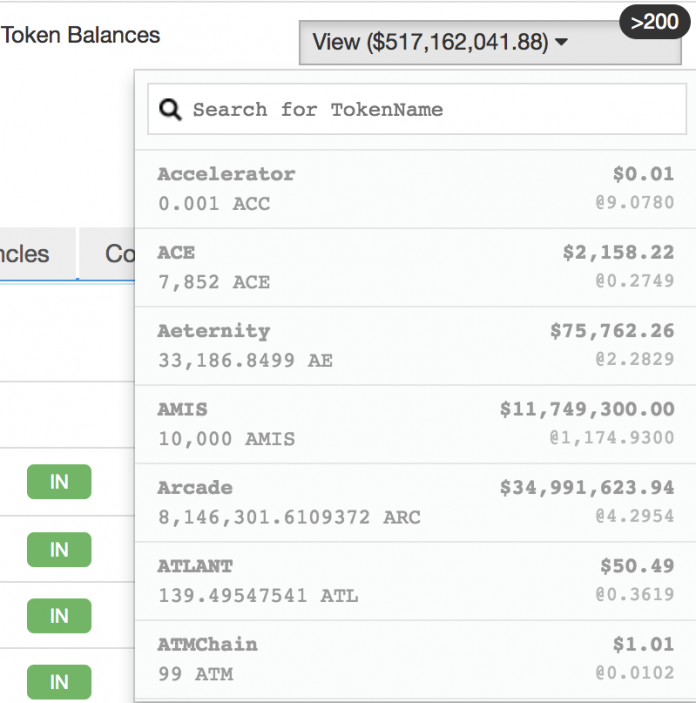
Task: Click the $11,749,300.00 AMIS value
Action: [x=587, y=409]
